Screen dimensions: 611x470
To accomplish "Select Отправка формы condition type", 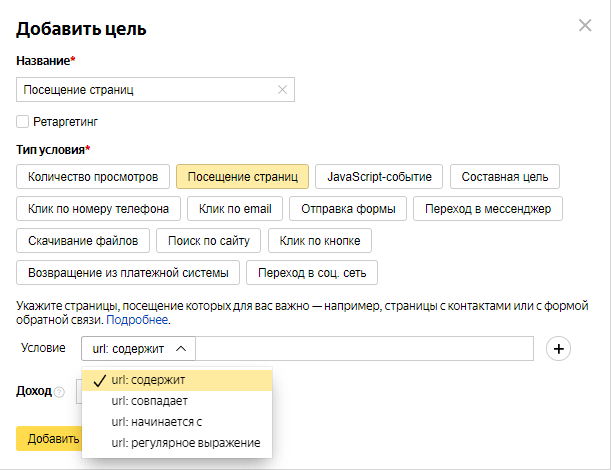I will [348, 209].
